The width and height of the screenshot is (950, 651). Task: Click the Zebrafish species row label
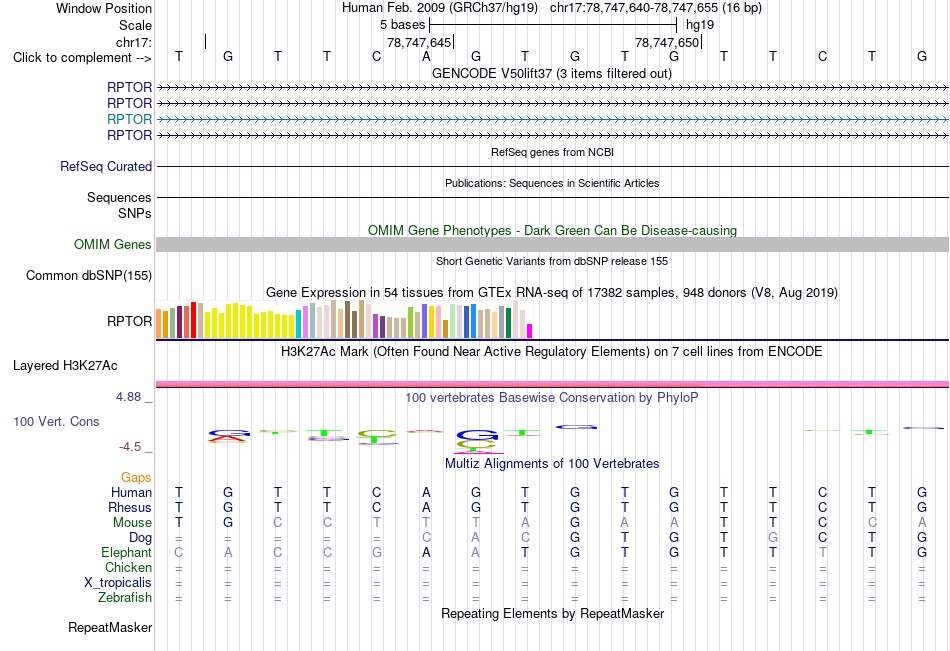(x=125, y=597)
